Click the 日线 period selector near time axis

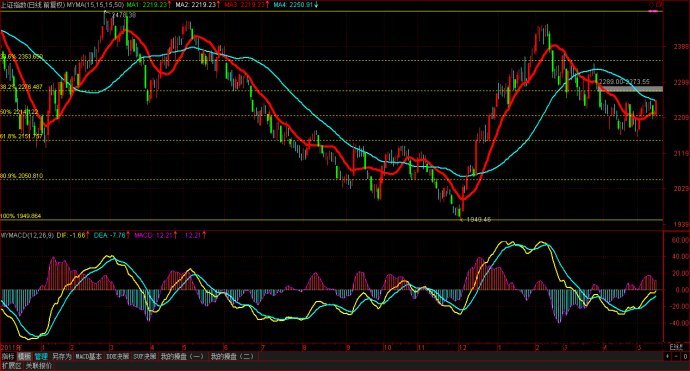676,347
